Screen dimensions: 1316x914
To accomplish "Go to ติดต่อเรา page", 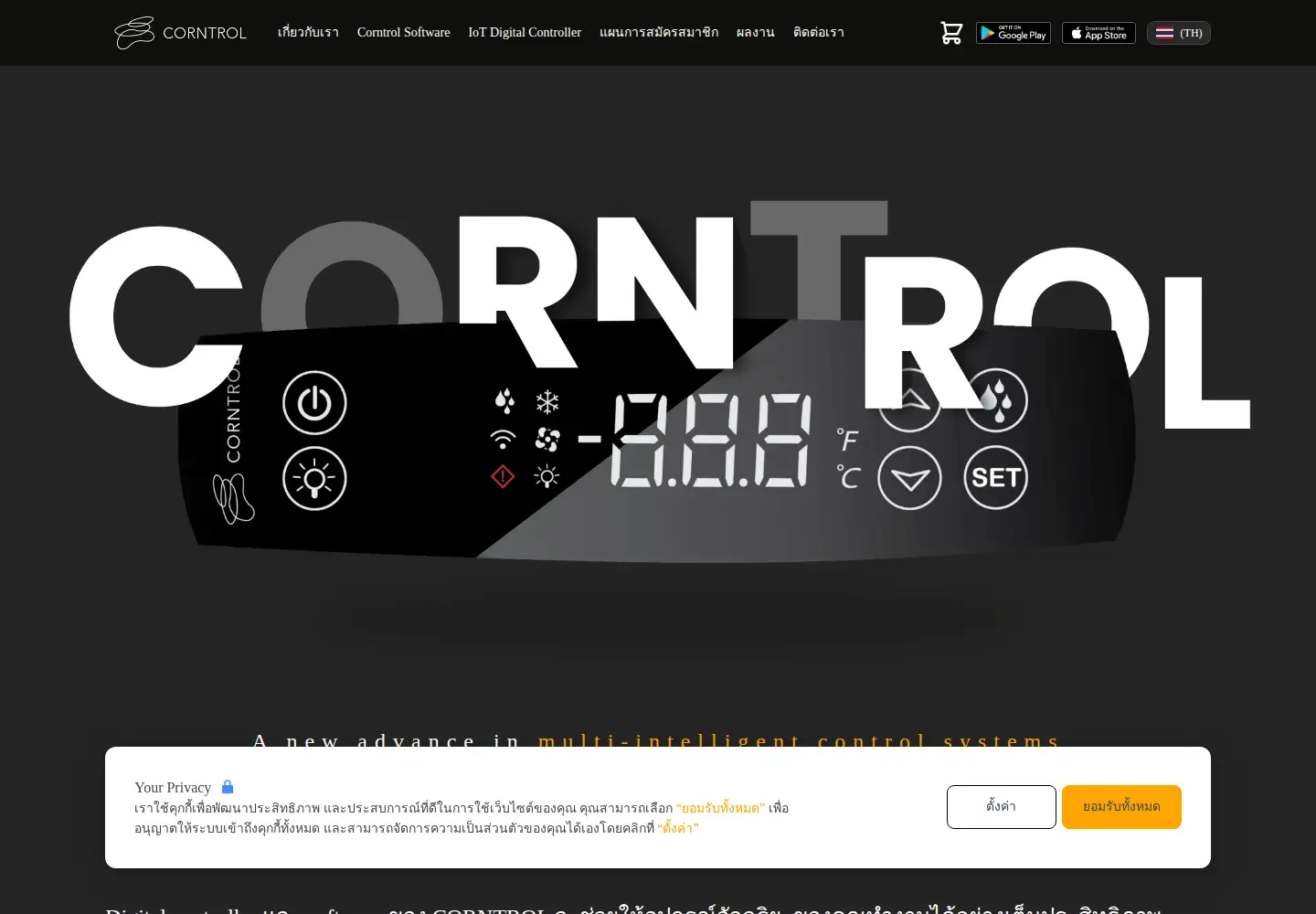I will click(x=819, y=32).
